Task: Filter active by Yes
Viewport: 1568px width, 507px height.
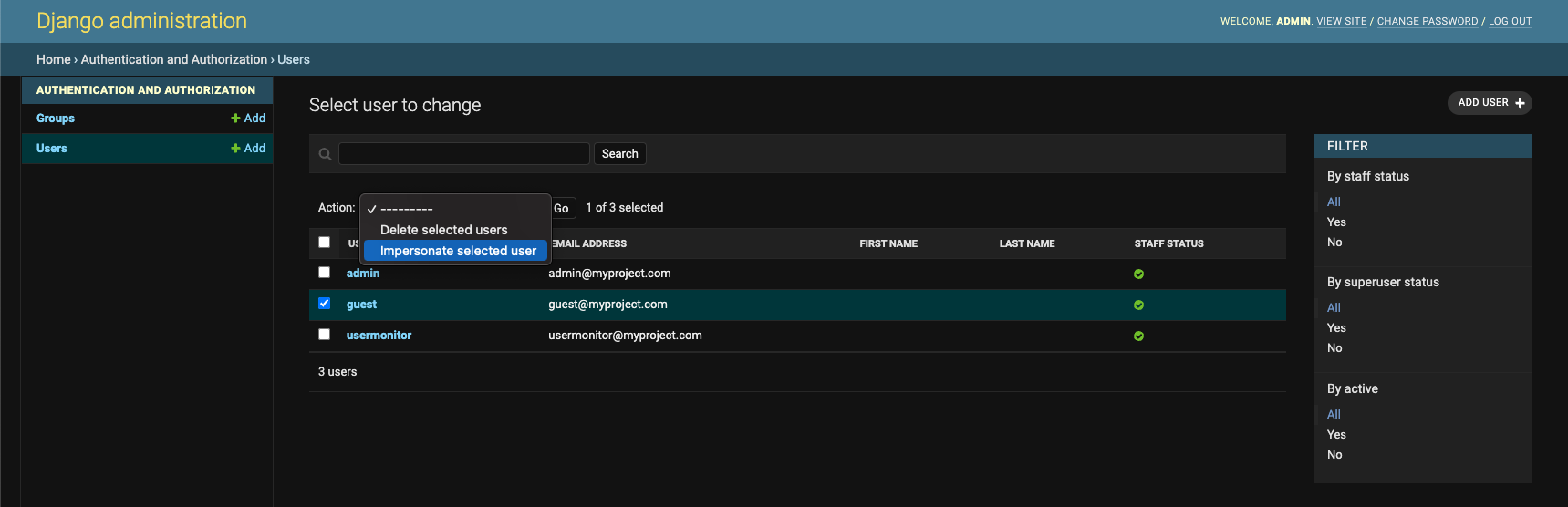Action: pyautogui.click(x=1336, y=435)
